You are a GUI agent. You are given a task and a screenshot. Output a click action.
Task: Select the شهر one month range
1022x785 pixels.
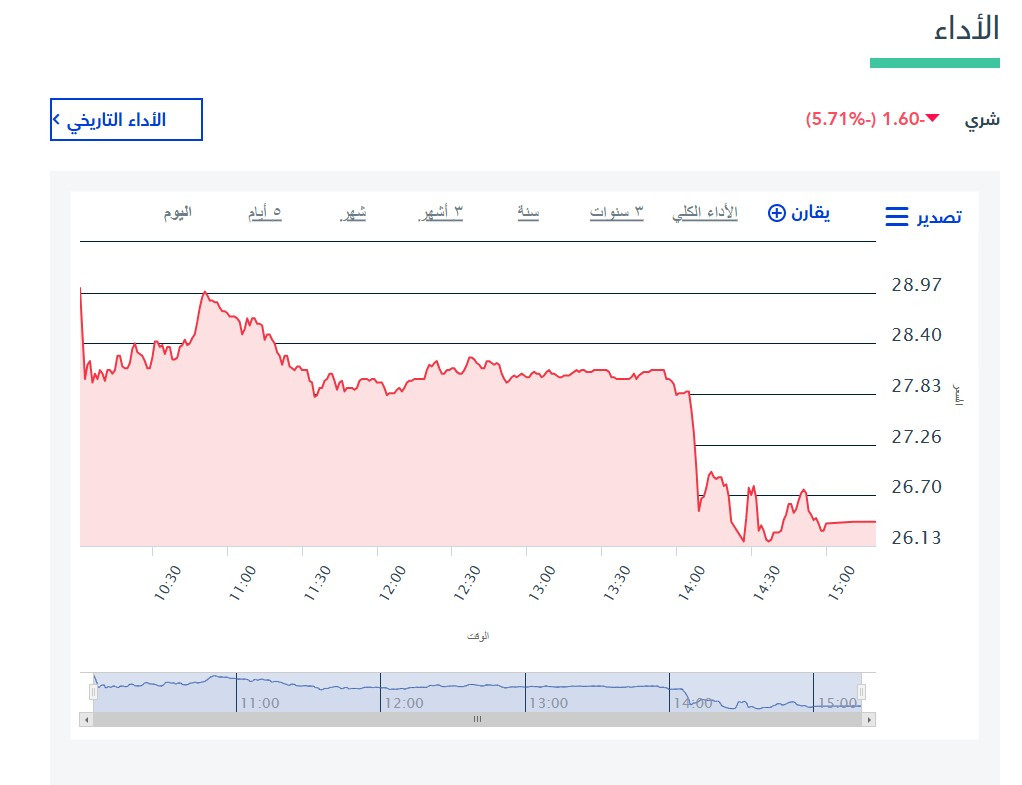click(353, 213)
